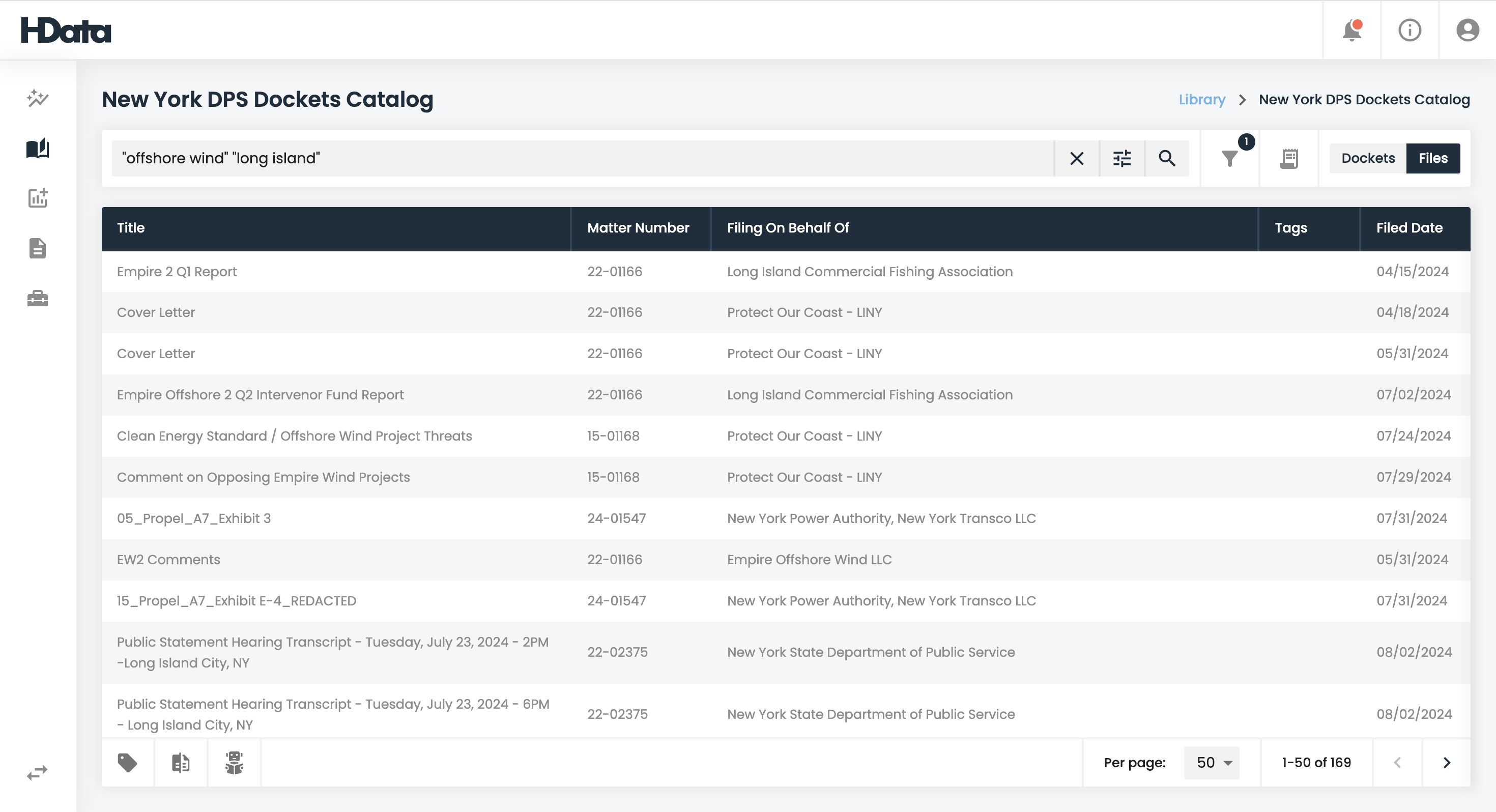Screen dimensions: 1496x812
Task: Open the AI reading assistant robot icon
Action: 234,762
